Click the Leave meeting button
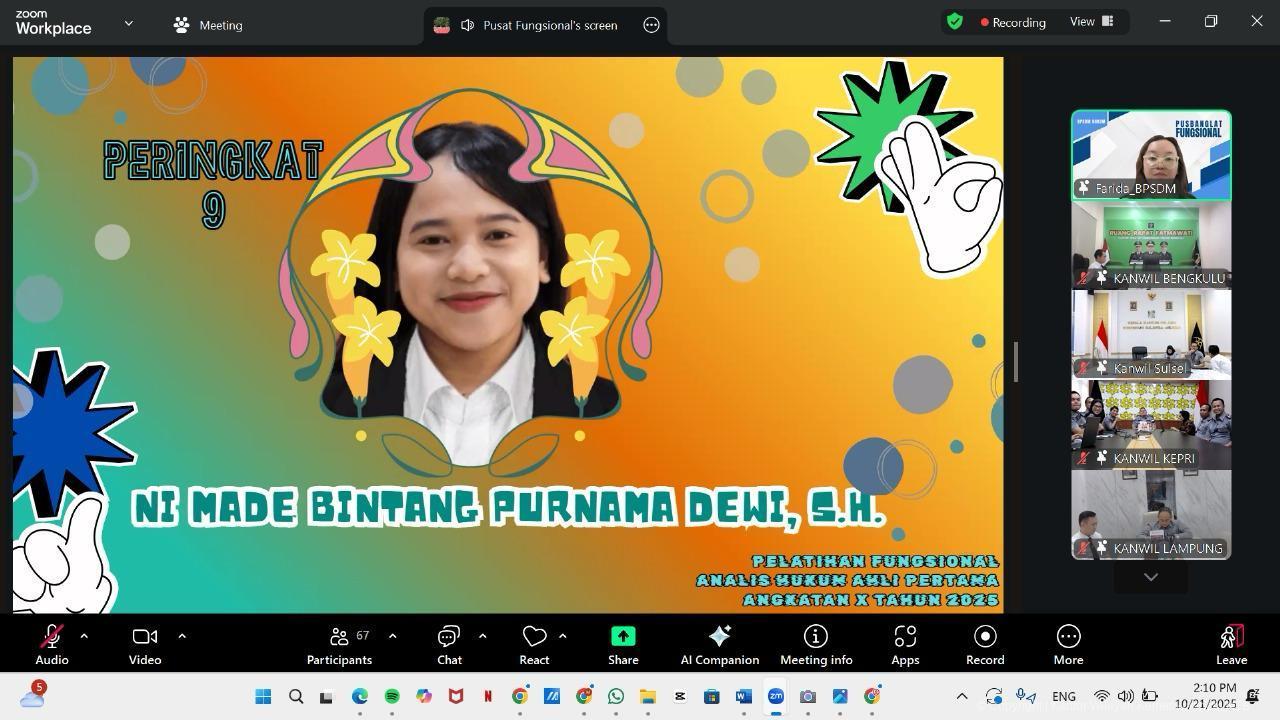The image size is (1280, 720). tap(1231, 645)
